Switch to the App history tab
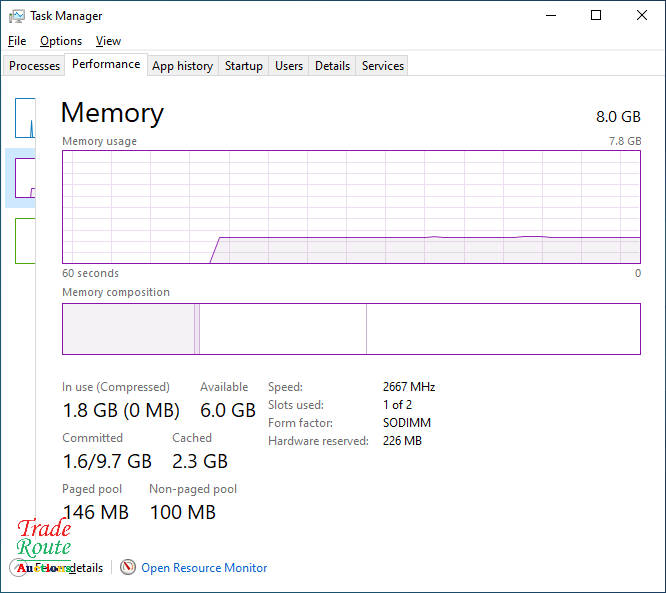666x593 pixels. [182, 66]
